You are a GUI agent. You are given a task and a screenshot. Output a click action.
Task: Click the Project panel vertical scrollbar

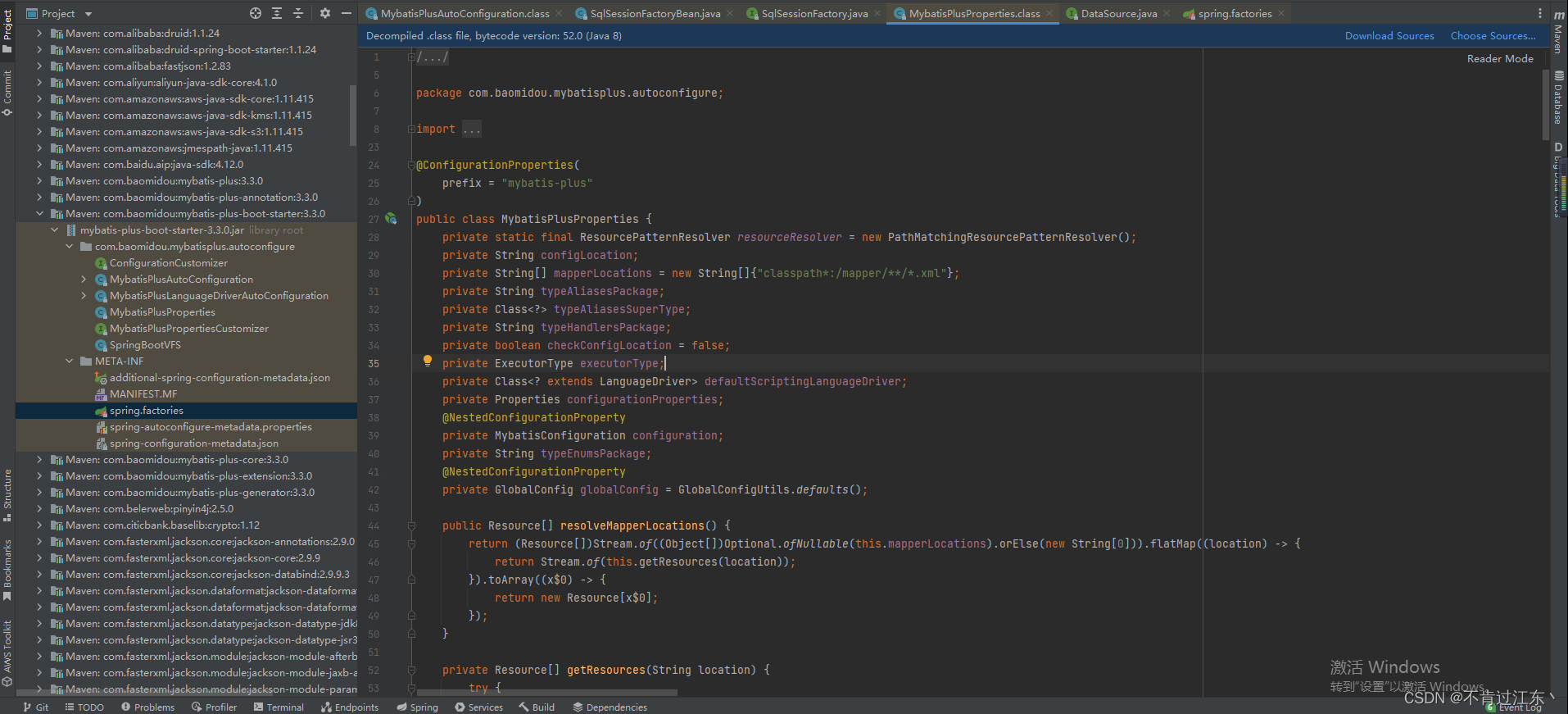pyautogui.click(x=353, y=115)
